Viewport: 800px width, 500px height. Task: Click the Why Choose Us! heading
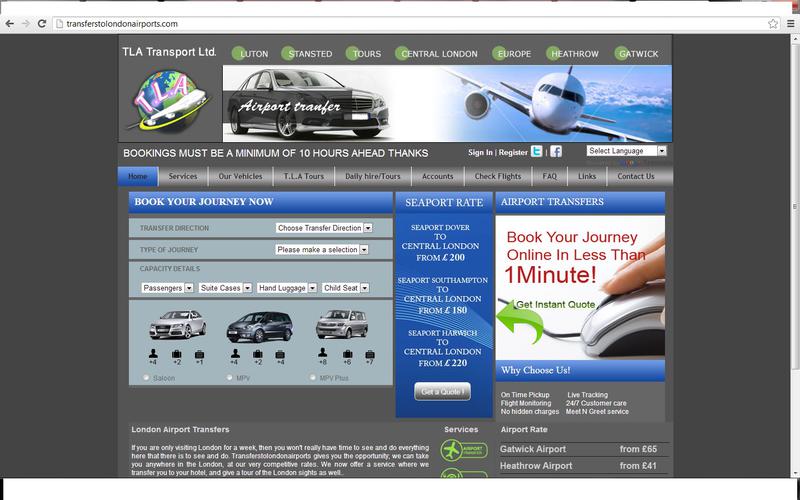[x=536, y=370]
